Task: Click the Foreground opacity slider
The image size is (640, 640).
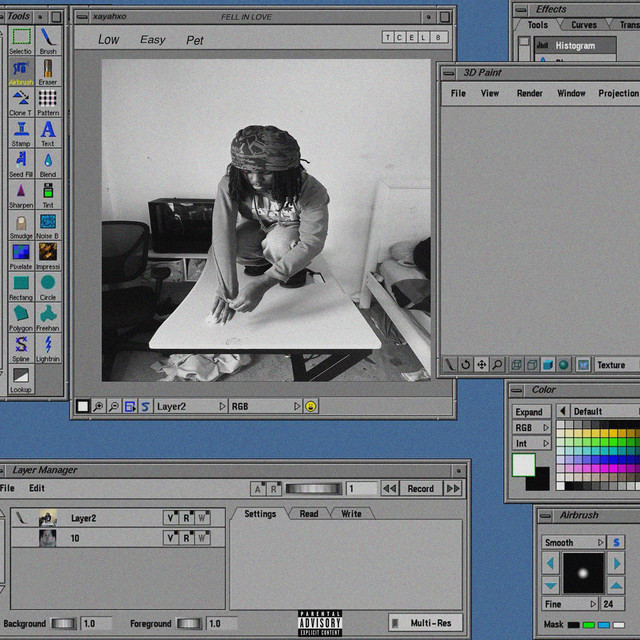Action: click(189, 623)
